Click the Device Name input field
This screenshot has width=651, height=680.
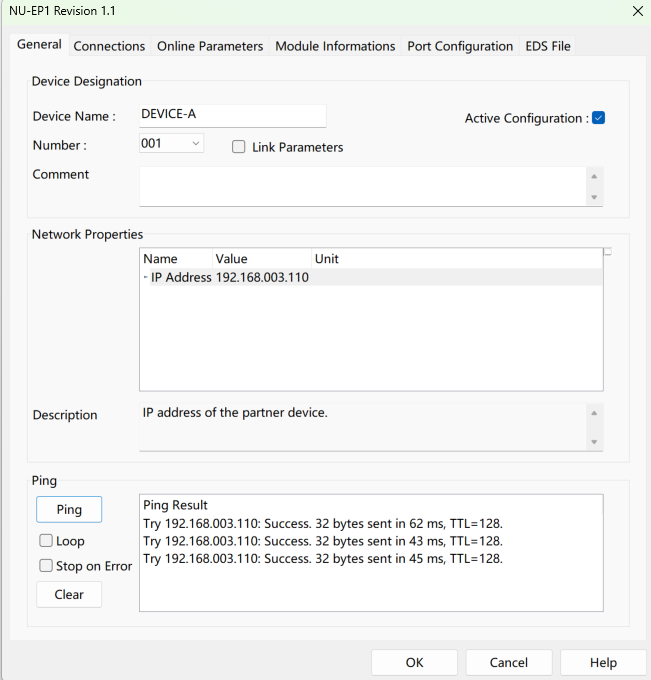coord(232,115)
